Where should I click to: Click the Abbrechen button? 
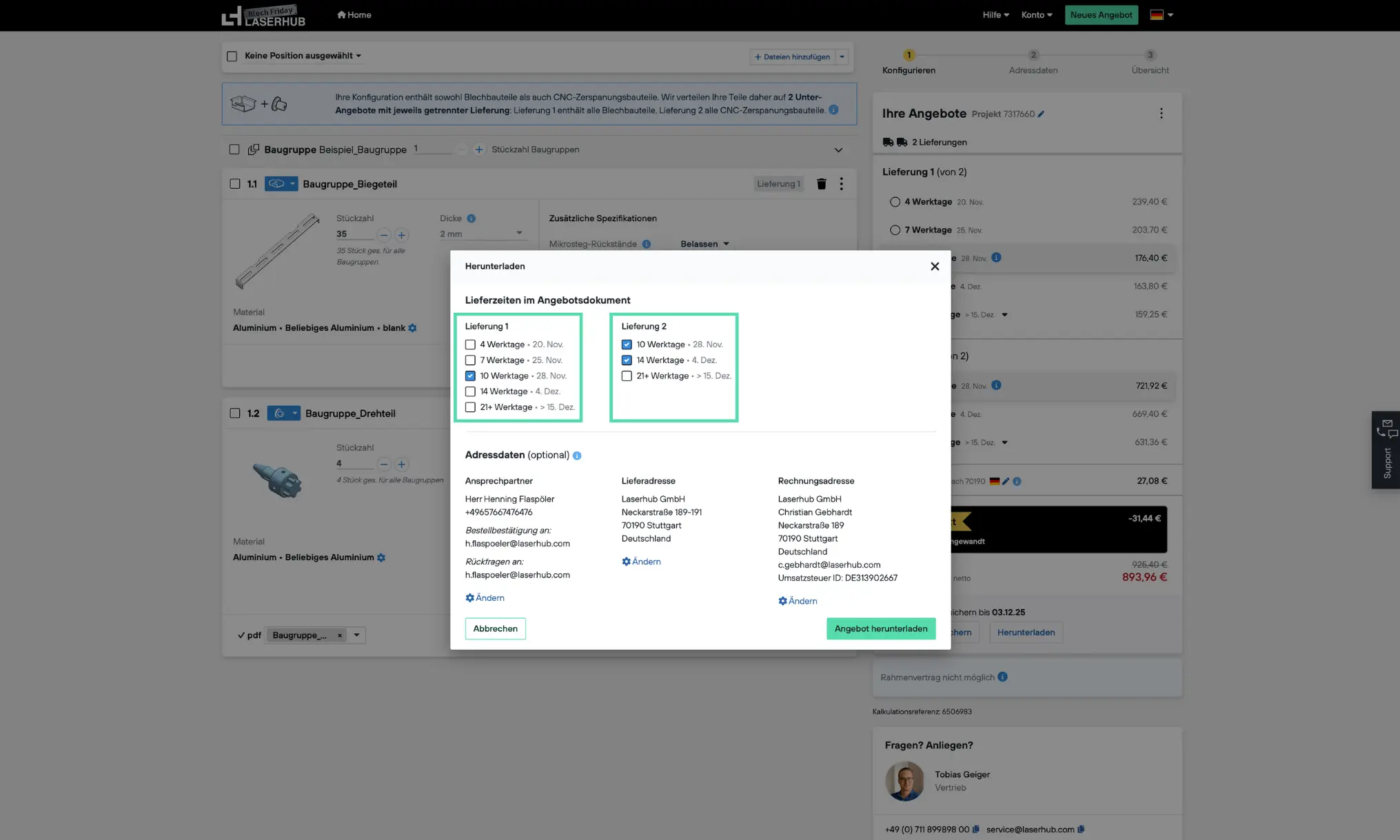point(495,628)
